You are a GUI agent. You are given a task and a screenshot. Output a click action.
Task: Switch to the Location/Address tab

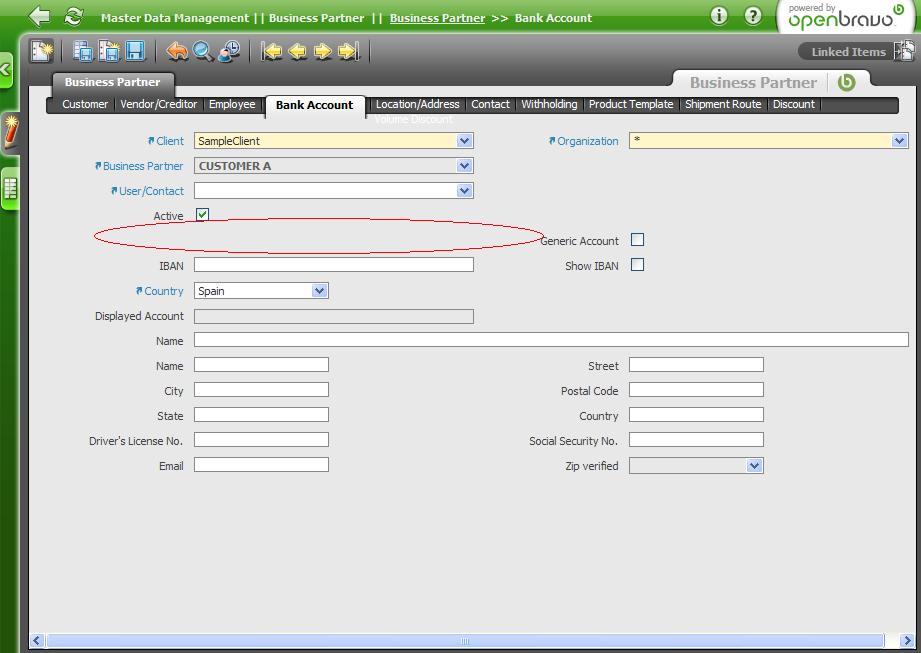tap(417, 104)
